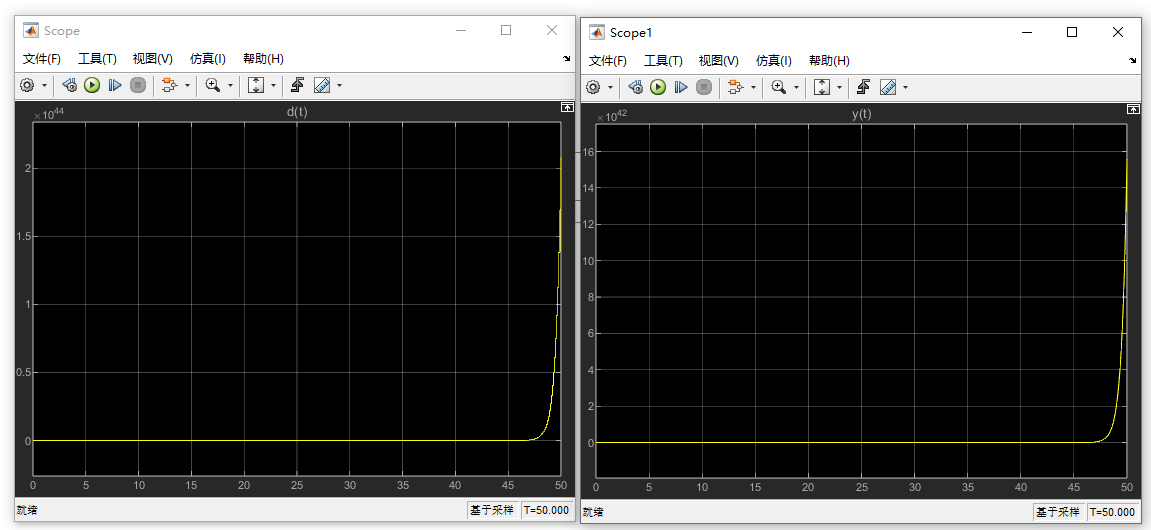The height and width of the screenshot is (530, 1151).
Task: Click MATLAB icon in Scope title bar
Action: (31, 30)
